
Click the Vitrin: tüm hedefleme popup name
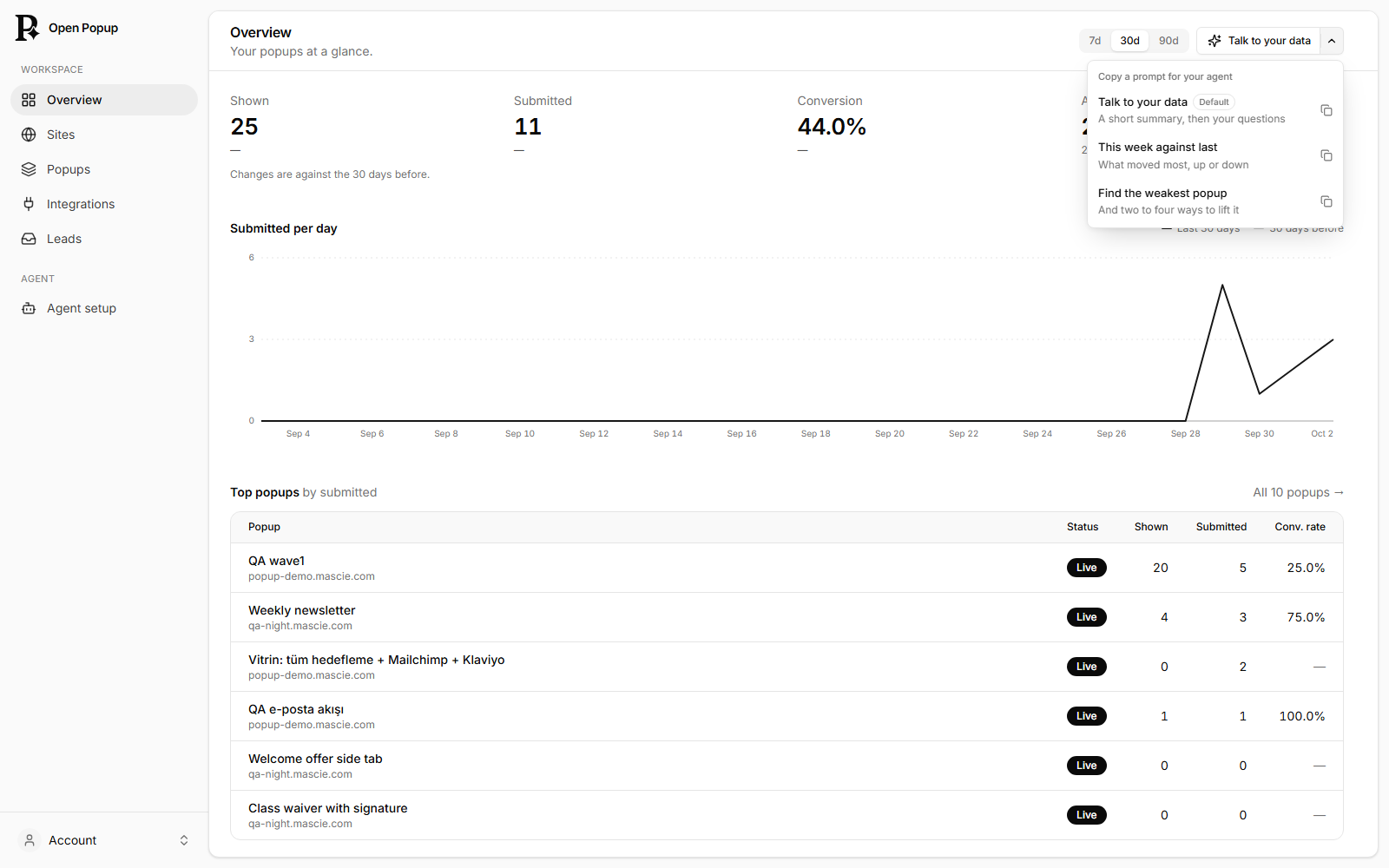tap(376, 660)
